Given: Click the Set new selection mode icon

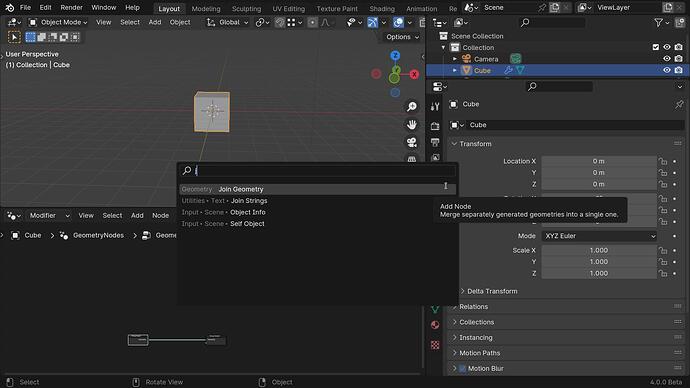Looking at the screenshot, I should click(x=30, y=37).
